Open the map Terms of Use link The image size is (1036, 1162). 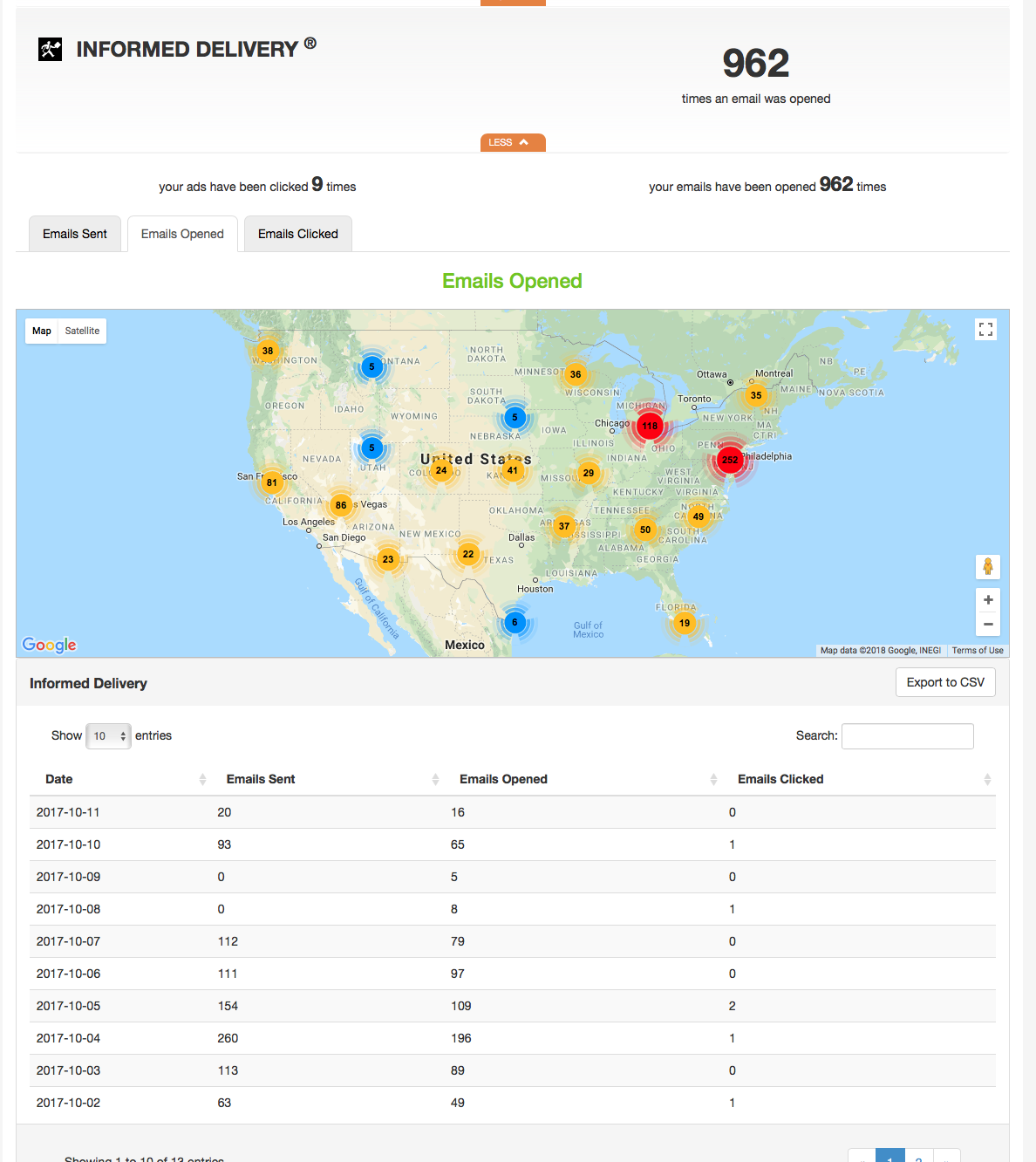(978, 650)
